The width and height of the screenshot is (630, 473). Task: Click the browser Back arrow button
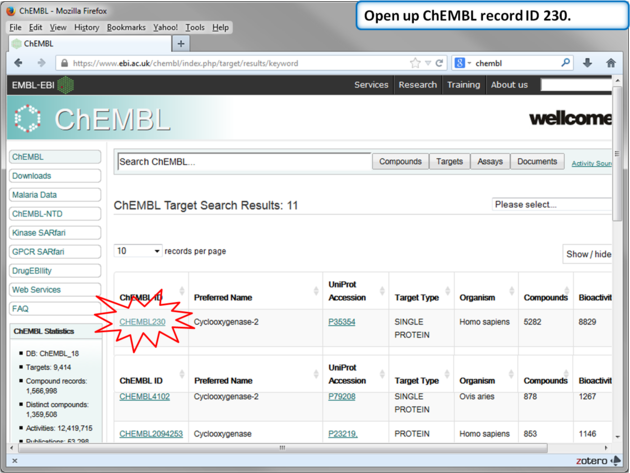18,63
